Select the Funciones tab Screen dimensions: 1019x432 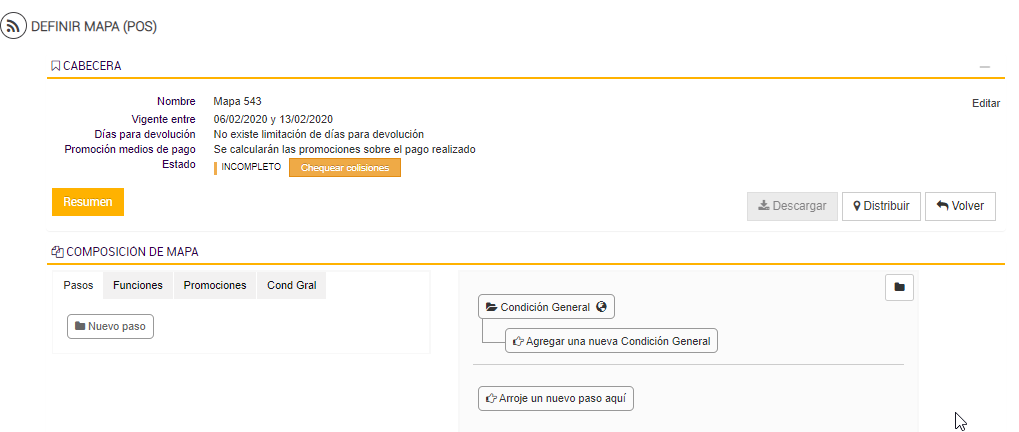coord(138,285)
